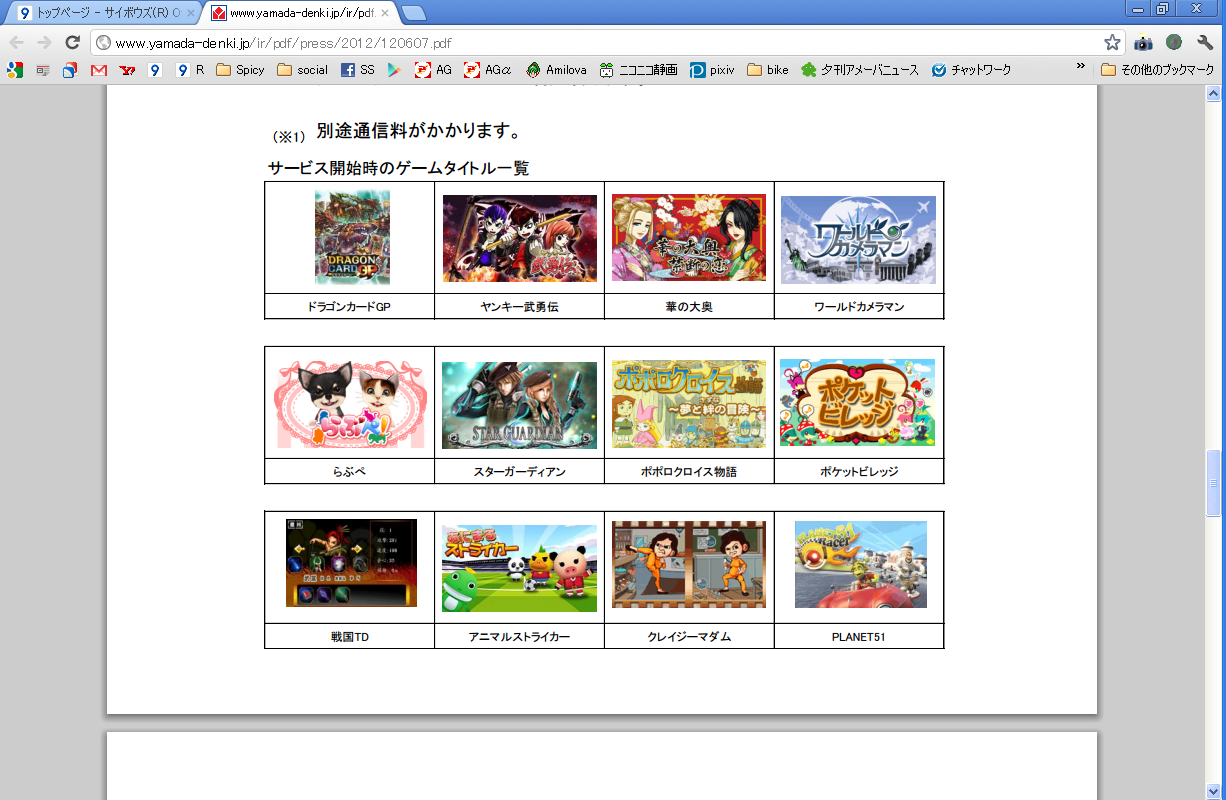Close the サイボウズ tab
This screenshot has width=1226, height=800.
point(191,14)
